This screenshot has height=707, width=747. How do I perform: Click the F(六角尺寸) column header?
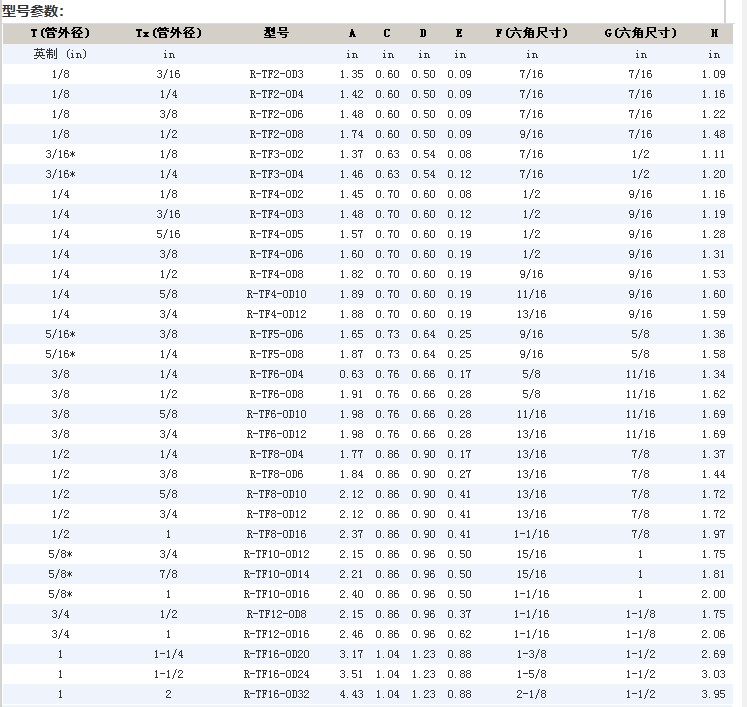[x=531, y=33]
